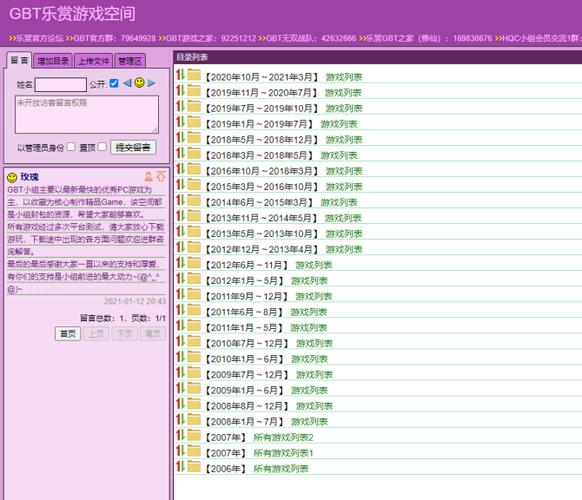Open folder icon for 2006年 所有游戏列表
This screenshot has width=582, height=500.
click(194, 467)
